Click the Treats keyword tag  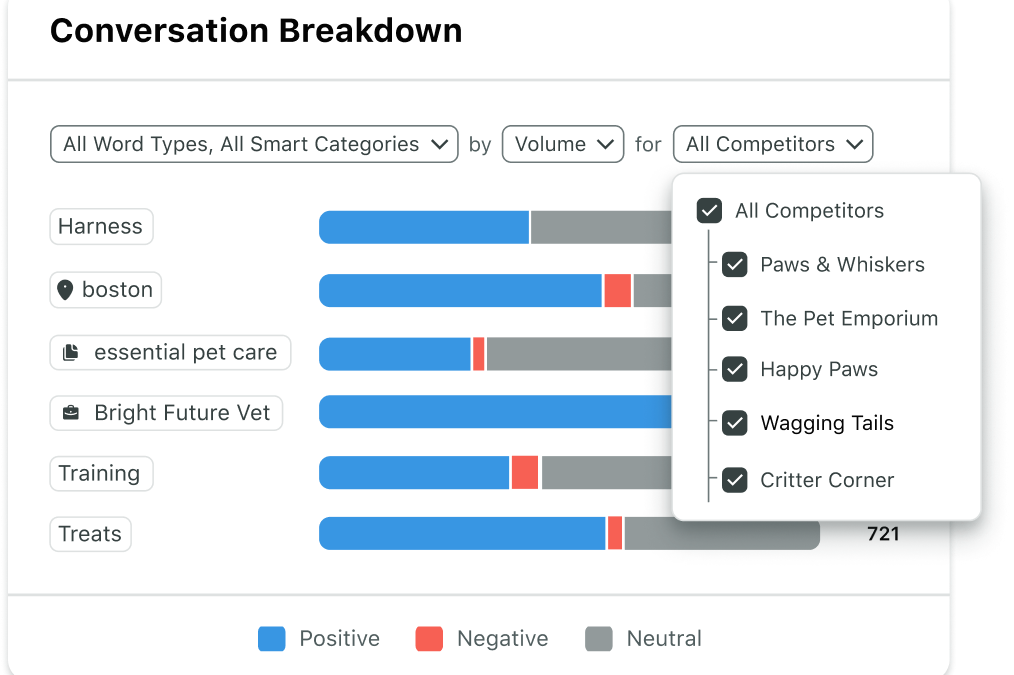(90, 534)
